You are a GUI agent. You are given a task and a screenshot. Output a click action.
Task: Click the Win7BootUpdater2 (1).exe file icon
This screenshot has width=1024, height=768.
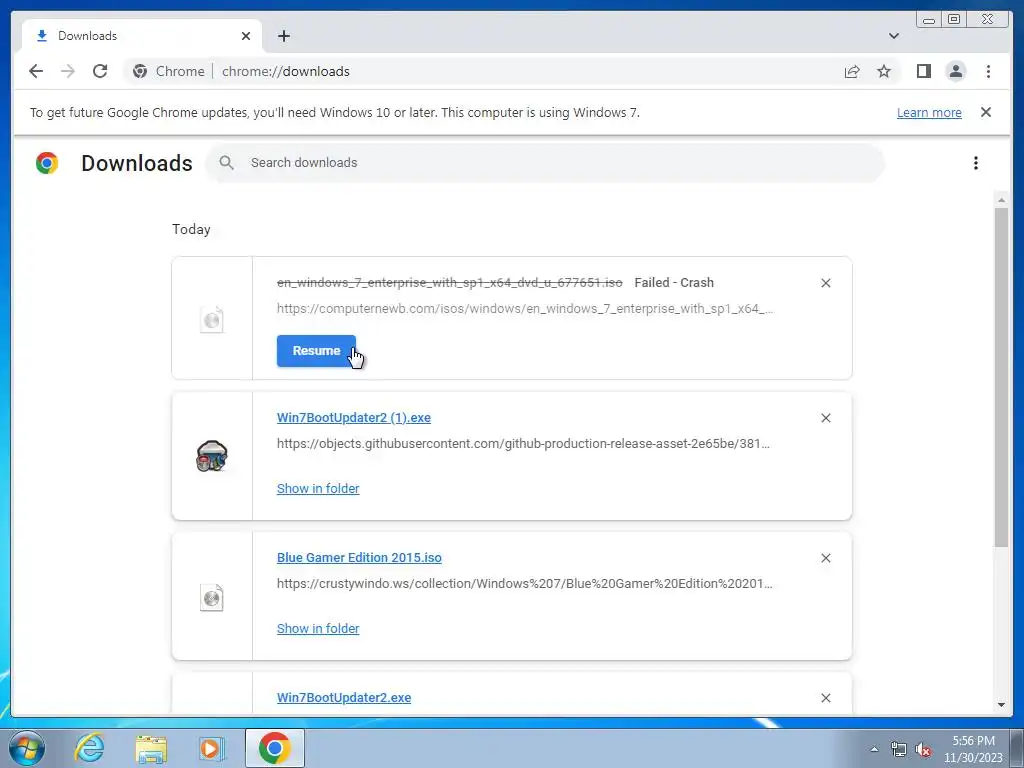click(x=212, y=456)
